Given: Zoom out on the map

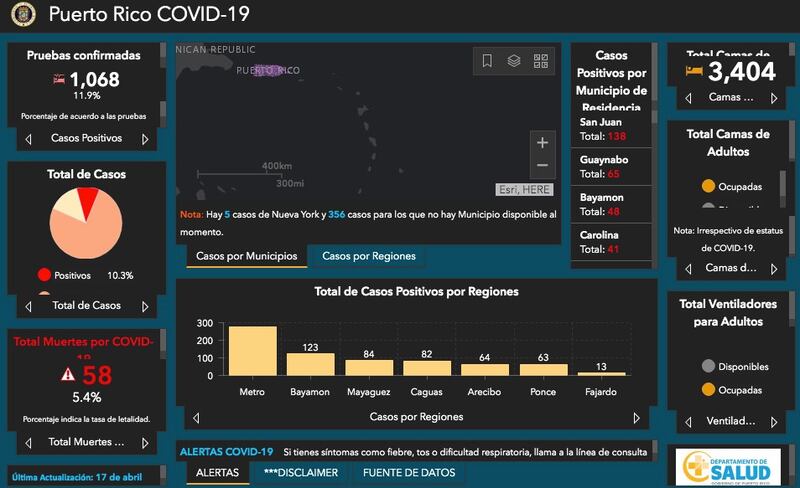Looking at the screenshot, I should 542,165.
